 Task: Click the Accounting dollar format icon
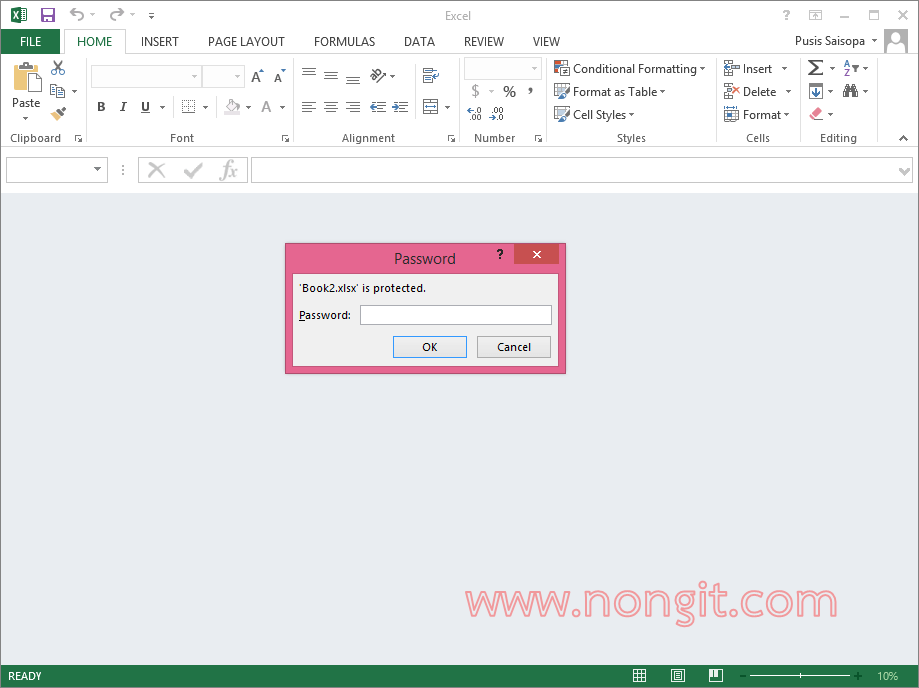coord(475,91)
